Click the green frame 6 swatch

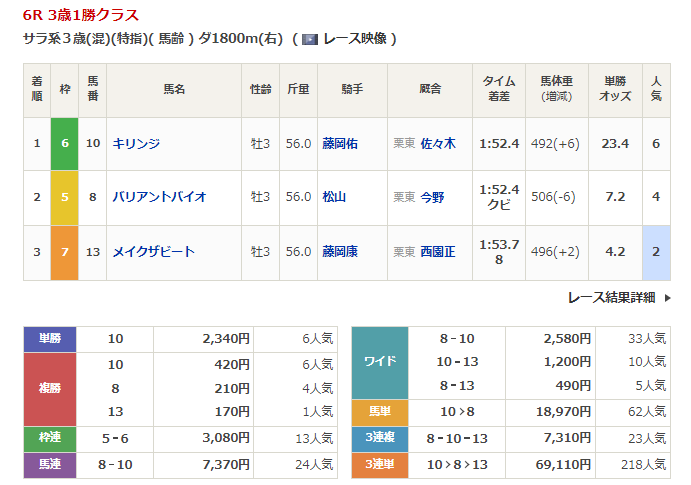tap(65, 144)
